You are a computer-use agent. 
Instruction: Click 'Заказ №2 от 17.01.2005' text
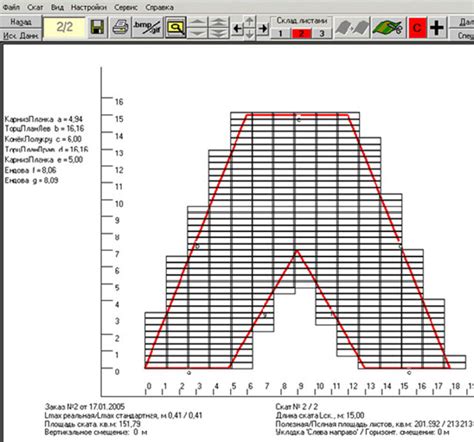click(x=85, y=406)
